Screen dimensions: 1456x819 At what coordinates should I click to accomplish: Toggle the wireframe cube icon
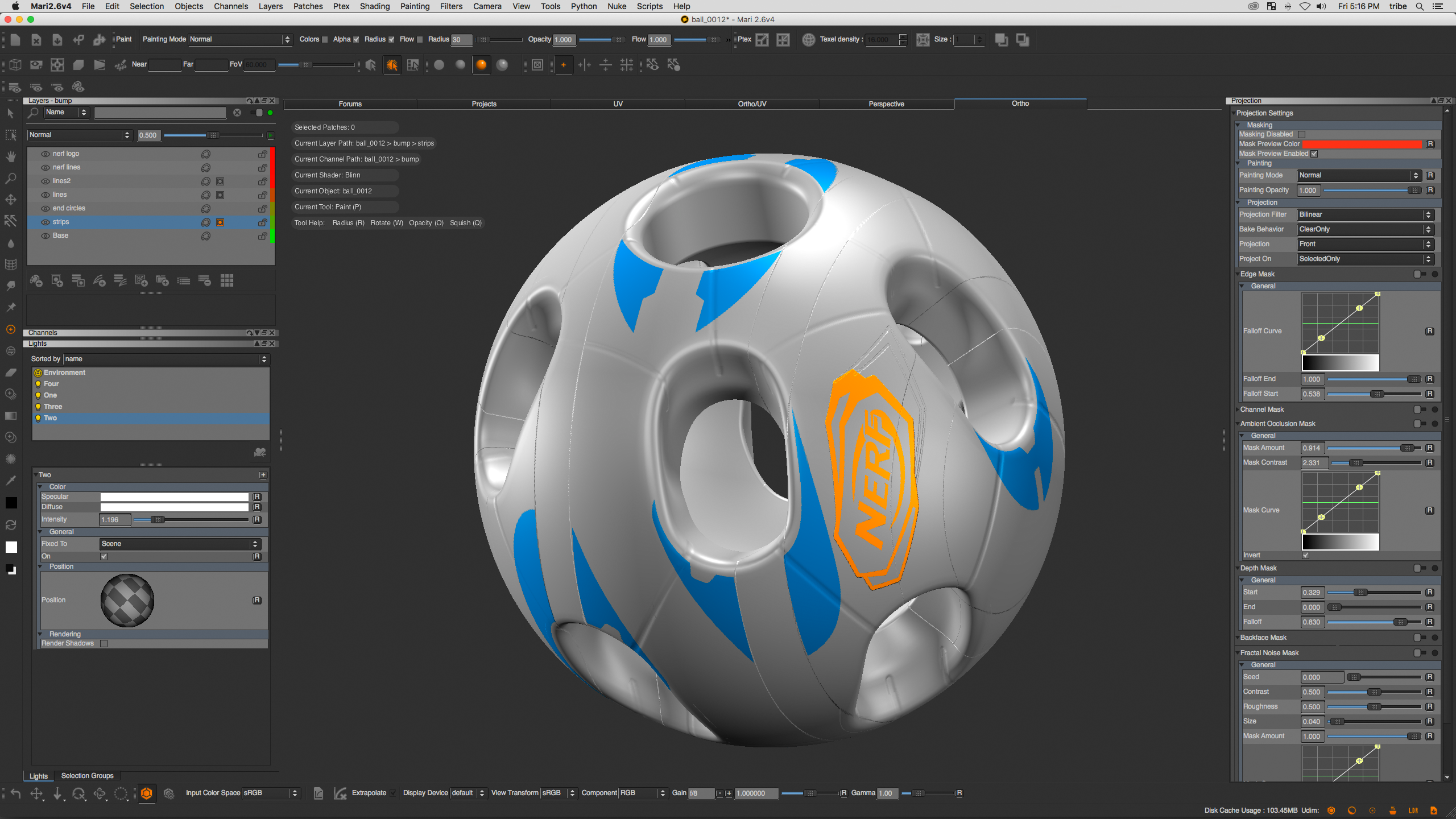pos(15,65)
